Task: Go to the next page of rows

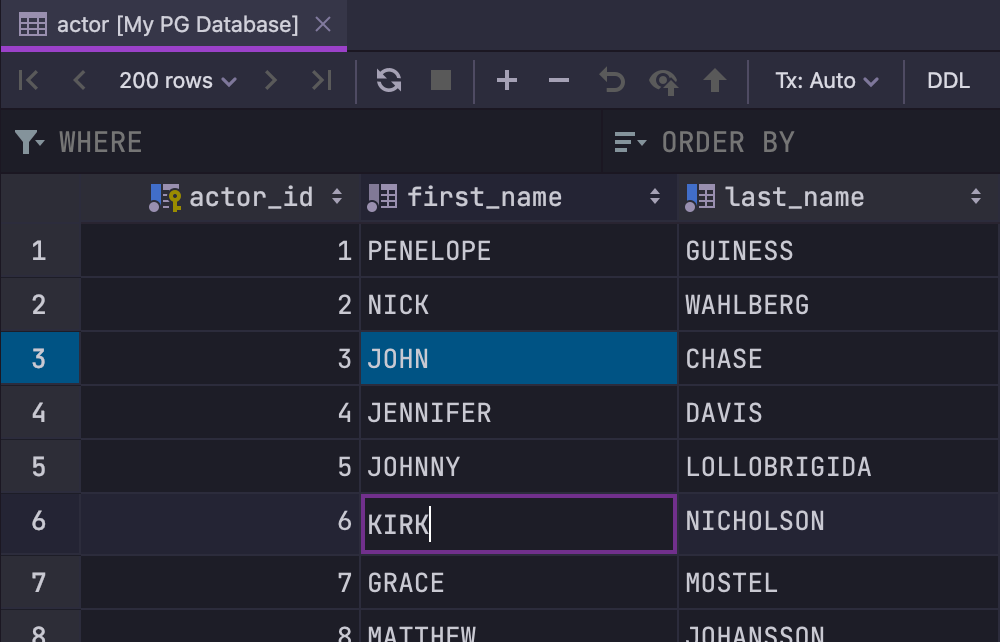Action: (270, 81)
